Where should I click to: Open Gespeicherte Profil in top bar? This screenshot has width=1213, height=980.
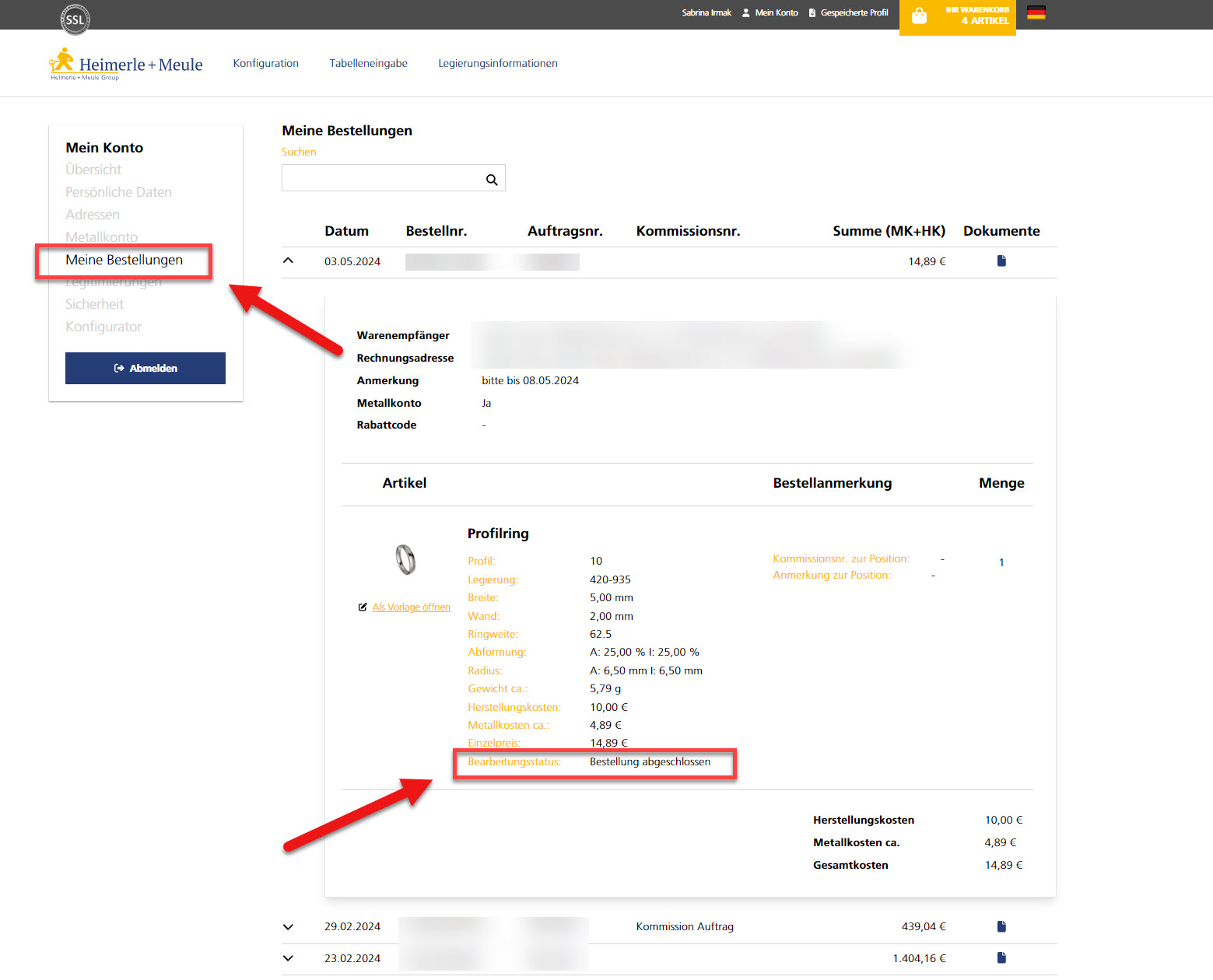tap(853, 12)
